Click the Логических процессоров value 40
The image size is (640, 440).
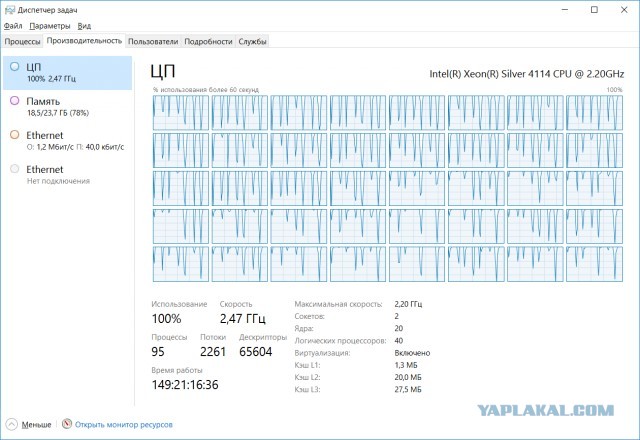(x=399, y=341)
